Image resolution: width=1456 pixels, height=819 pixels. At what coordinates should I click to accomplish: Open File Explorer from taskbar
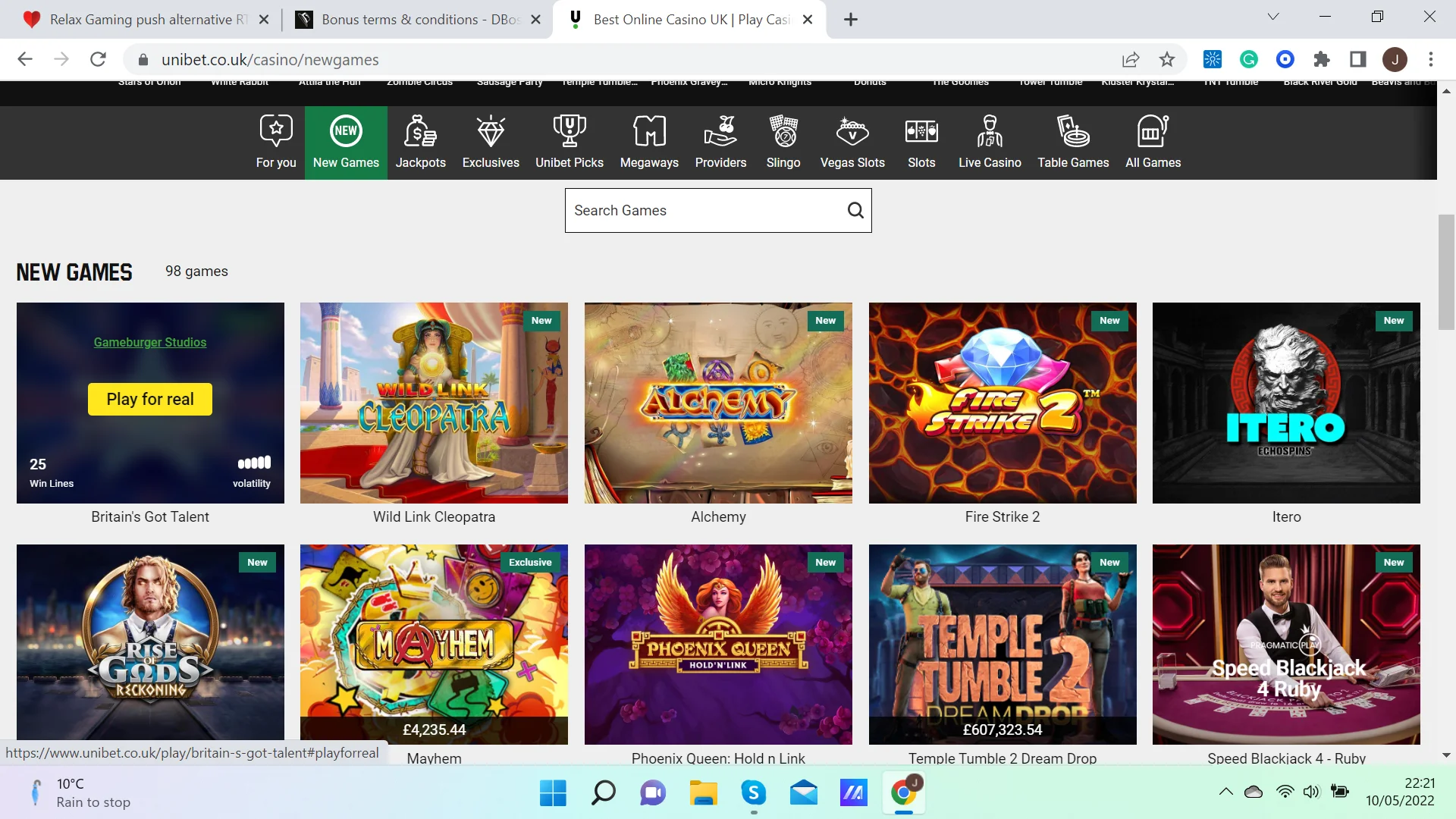tap(703, 793)
